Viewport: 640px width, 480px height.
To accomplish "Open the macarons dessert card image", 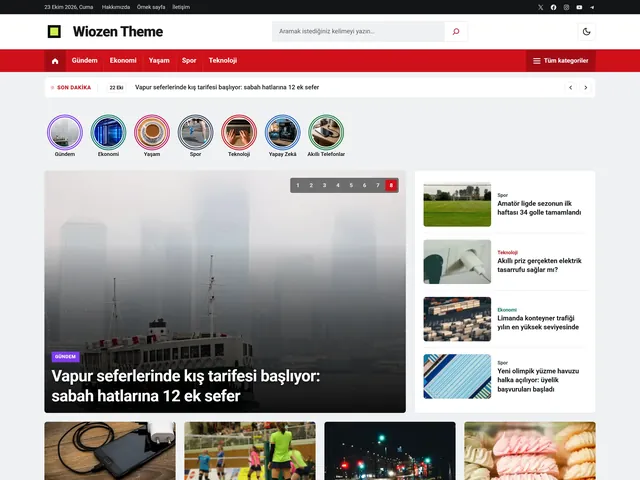I will pyautogui.click(x=530, y=451).
